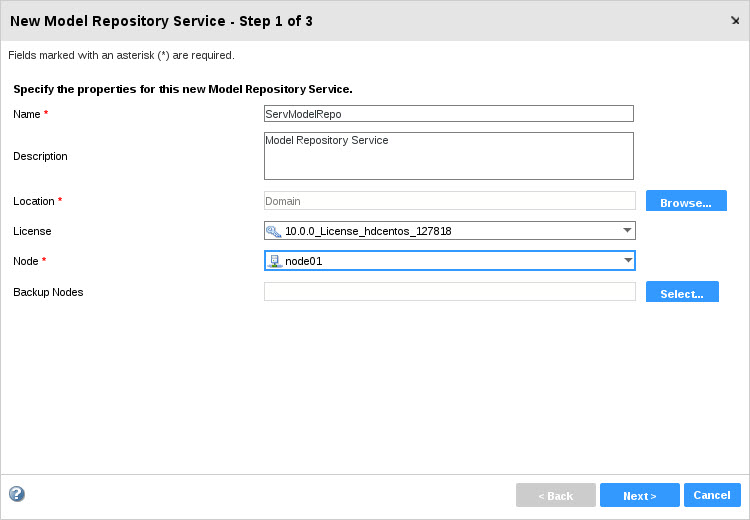The height and width of the screenshot is (520, 750).
Task: Expand the Node dropdown arrow
Action: click(628, 260)
